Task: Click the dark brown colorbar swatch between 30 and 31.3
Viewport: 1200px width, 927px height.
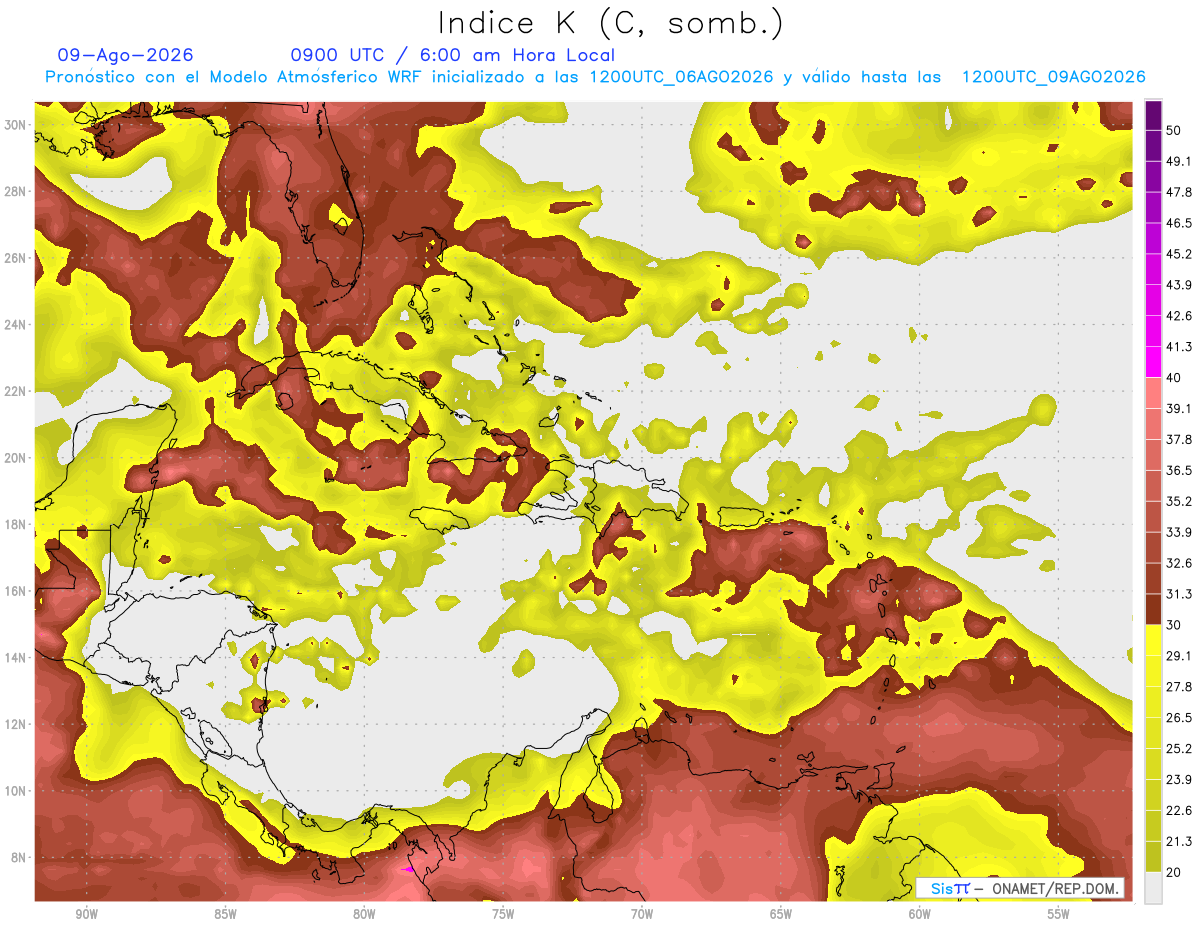Action: pos(1153,610)
